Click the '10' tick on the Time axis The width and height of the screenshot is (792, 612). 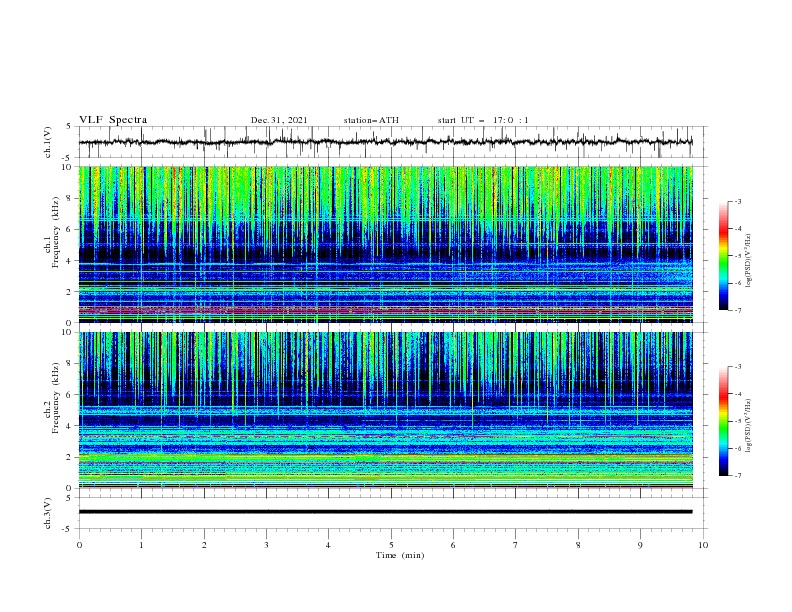[703, 545]
